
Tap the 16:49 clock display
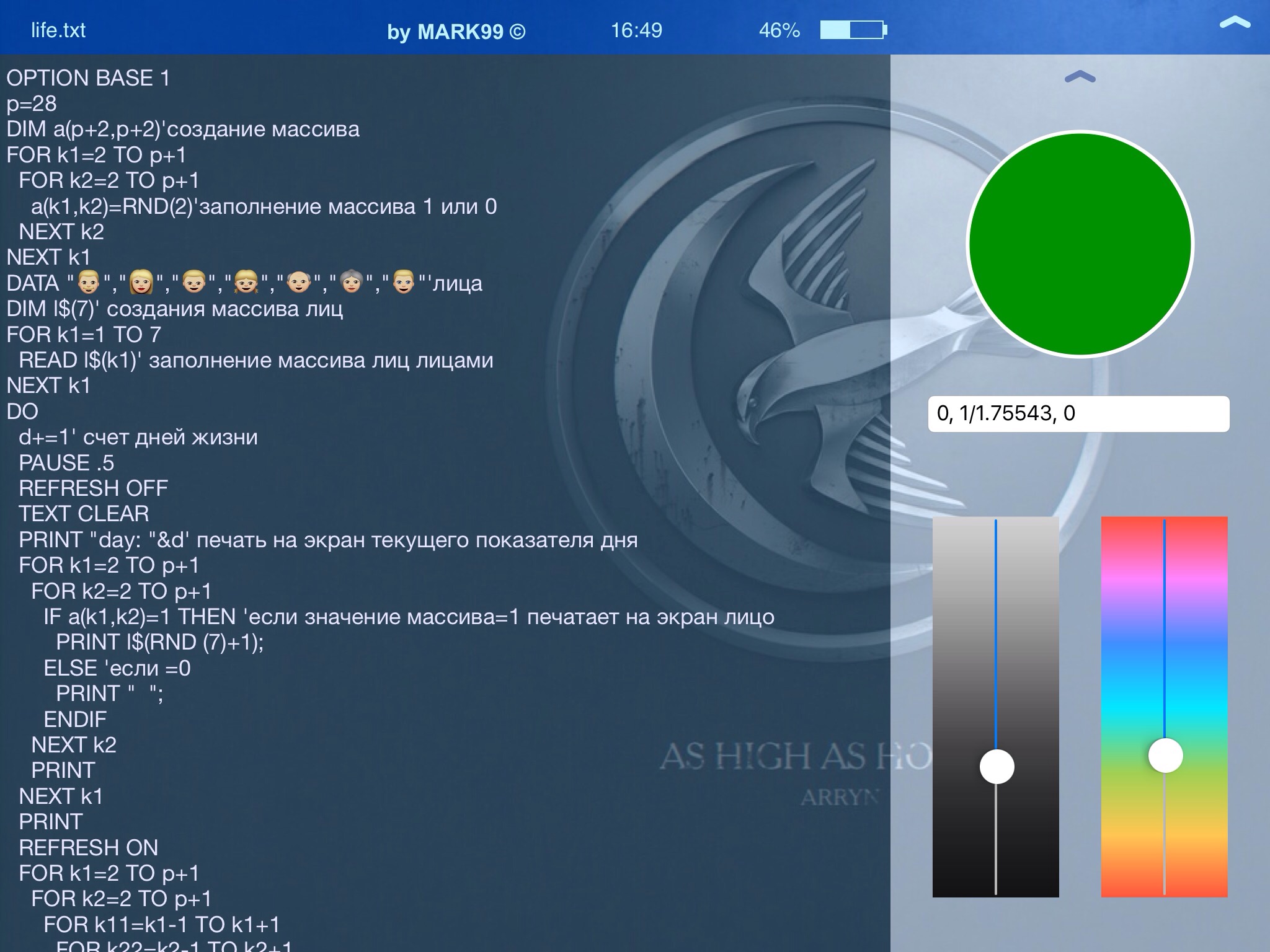[x=636, y=30]
